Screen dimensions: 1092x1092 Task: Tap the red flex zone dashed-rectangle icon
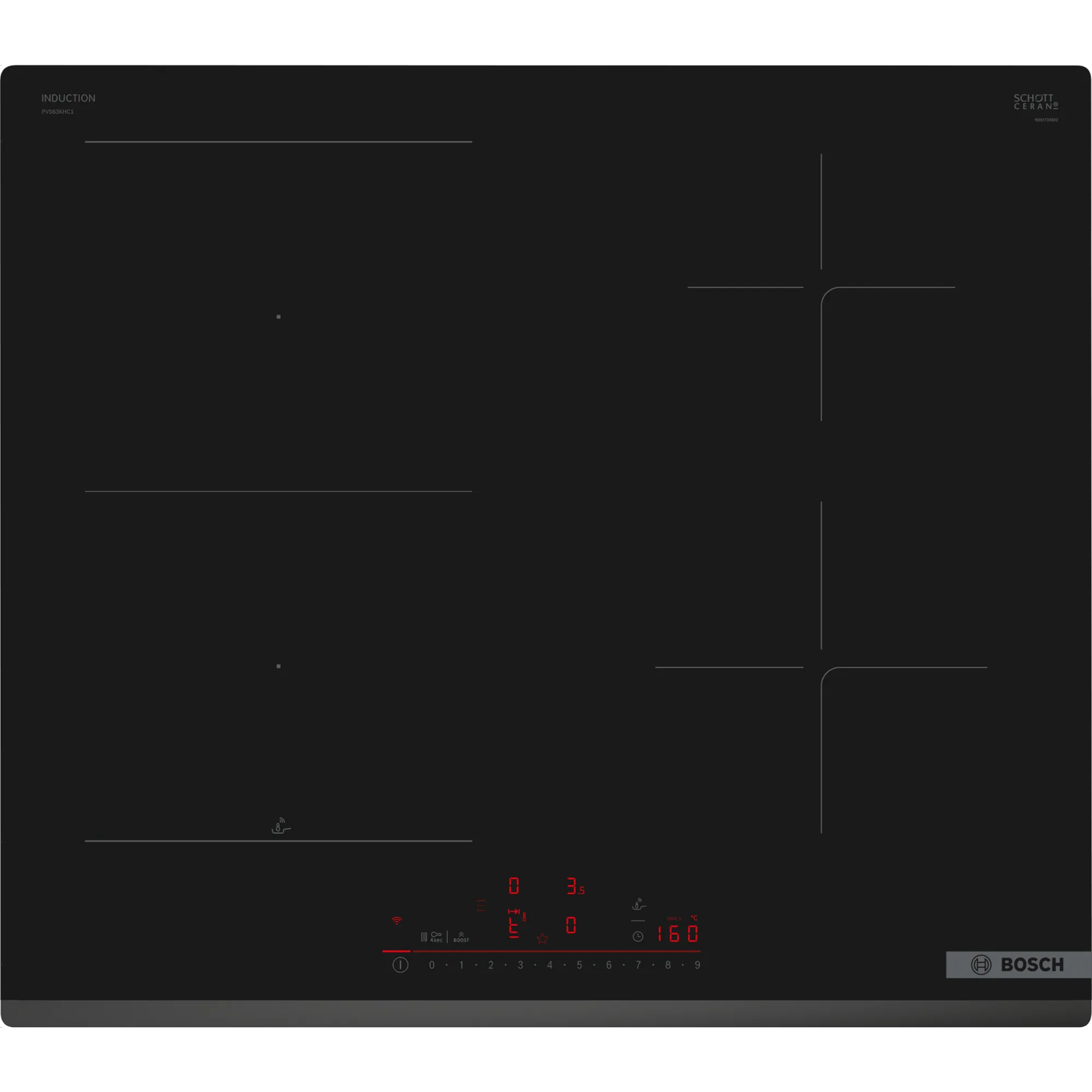pyautogui.click(x=481, y=906)
